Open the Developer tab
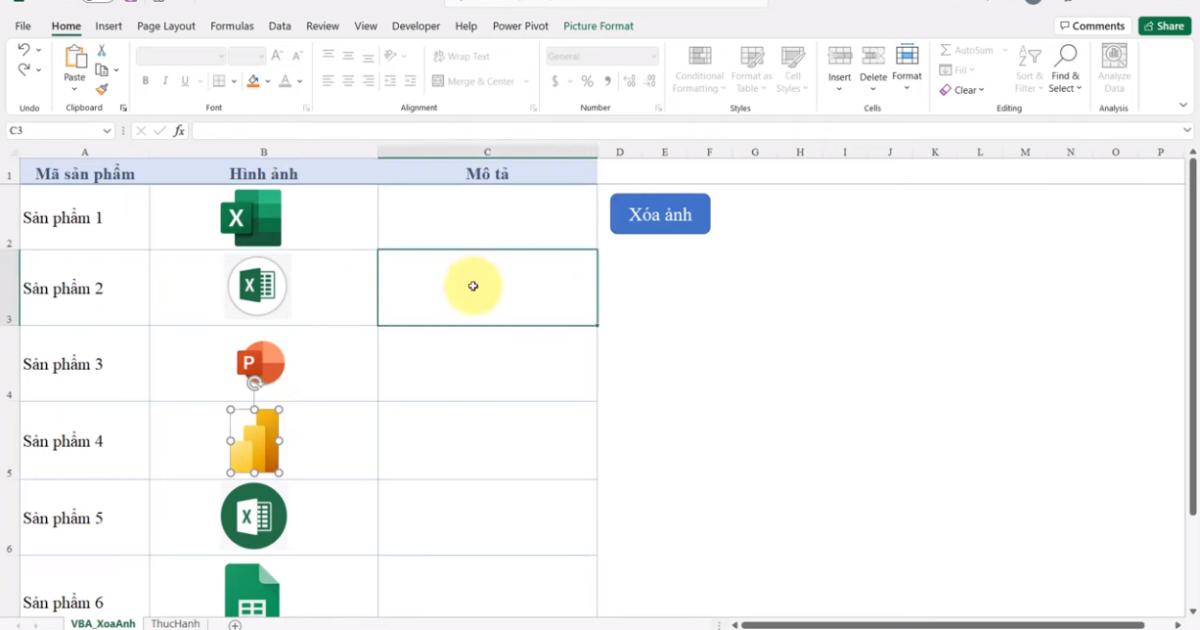The height and width of the screenshot is (630, 1200). tap(416, 26)
